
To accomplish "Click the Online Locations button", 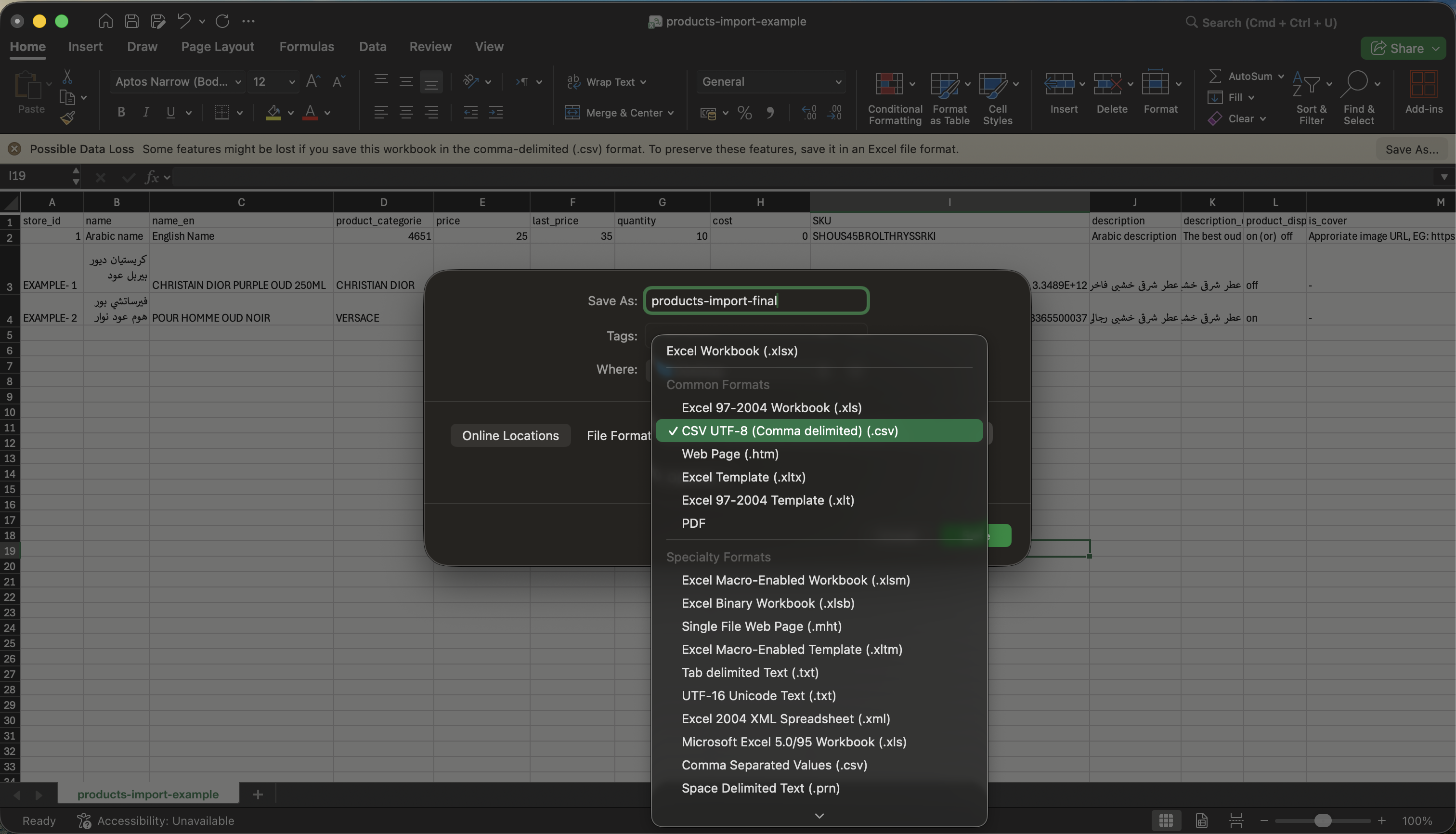I will 510,435.
